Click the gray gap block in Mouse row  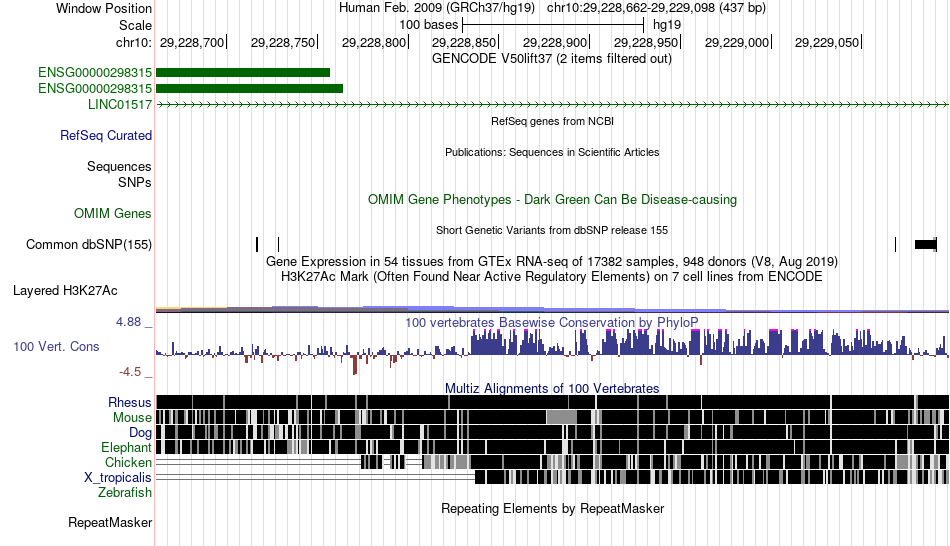tap(562, 417)
